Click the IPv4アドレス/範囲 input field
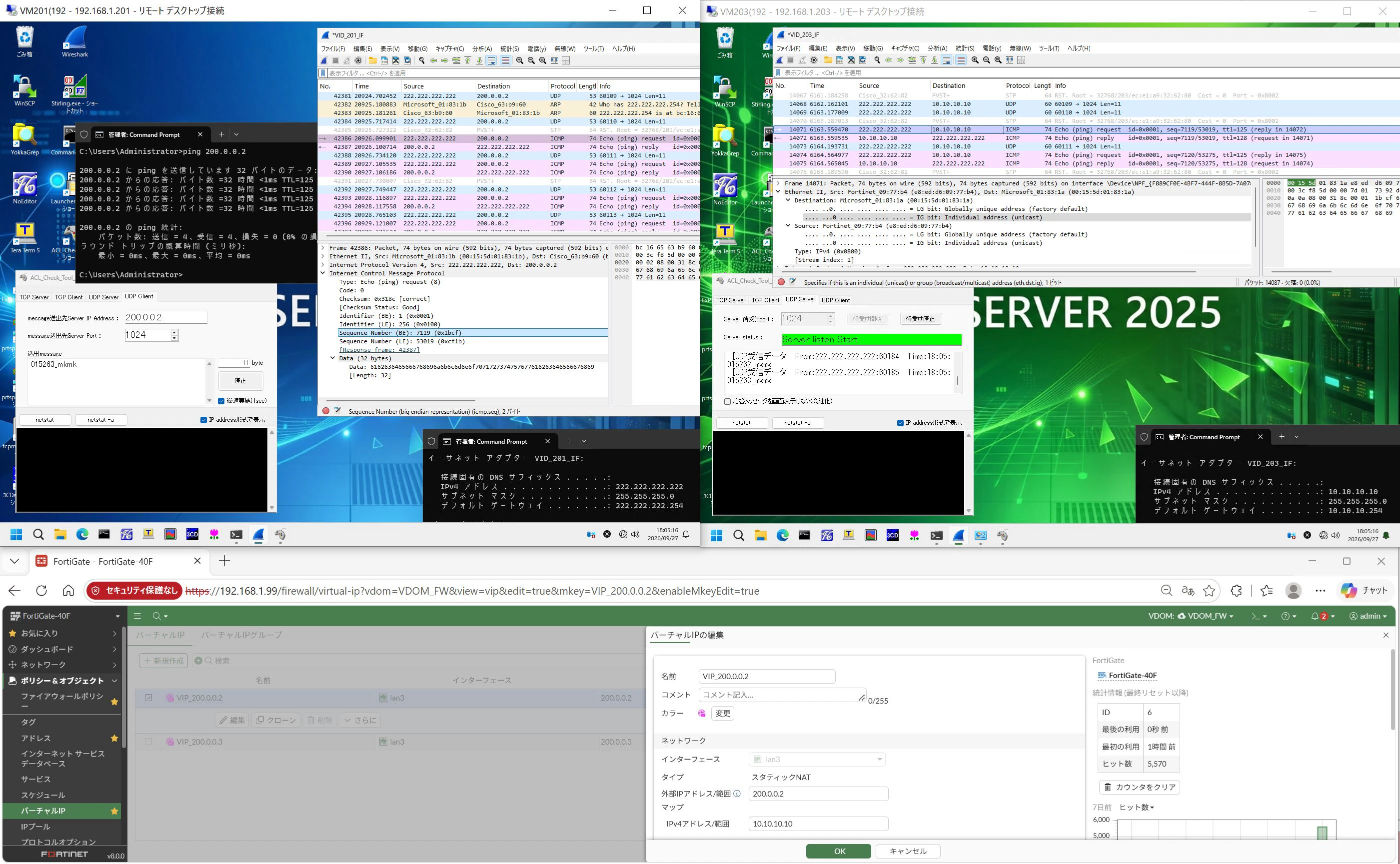 818,824
